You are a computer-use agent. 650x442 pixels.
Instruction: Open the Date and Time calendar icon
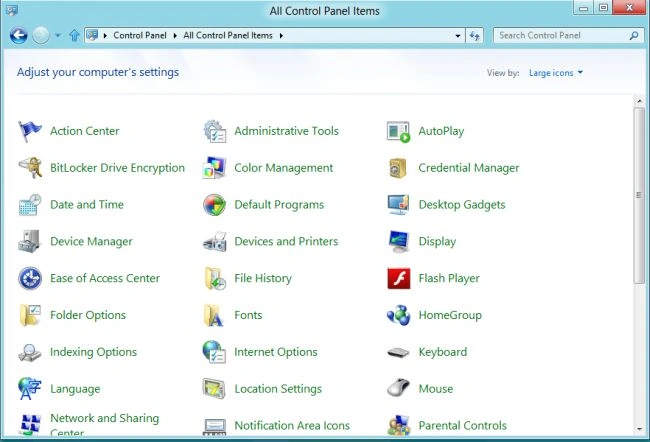click(x=30, y=205)
